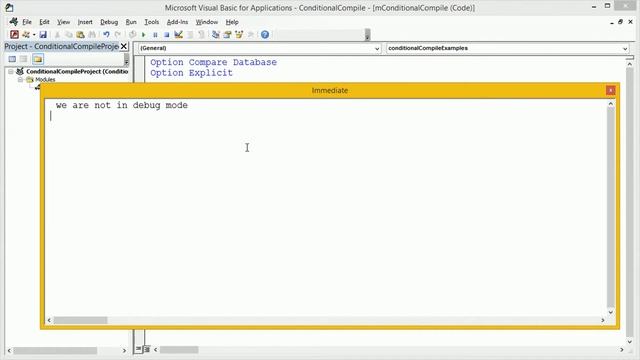Click Immediate window scroll right arrow
Screen dimensions: 640x360
[x=602, y=320]
